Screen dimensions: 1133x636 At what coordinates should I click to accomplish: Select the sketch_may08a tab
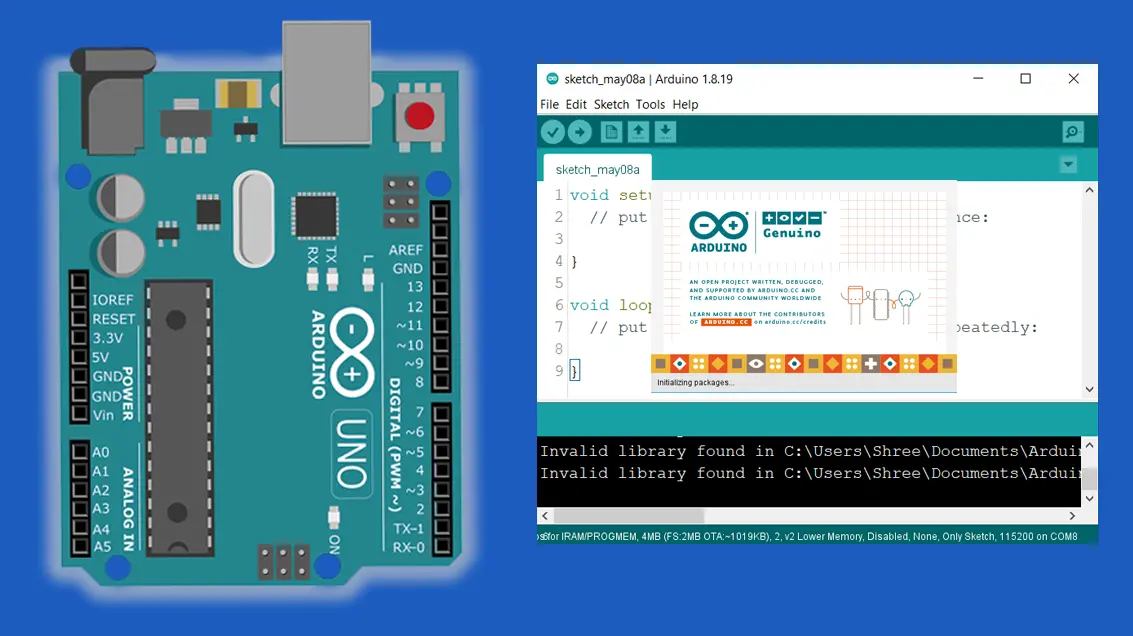(596, 168)
